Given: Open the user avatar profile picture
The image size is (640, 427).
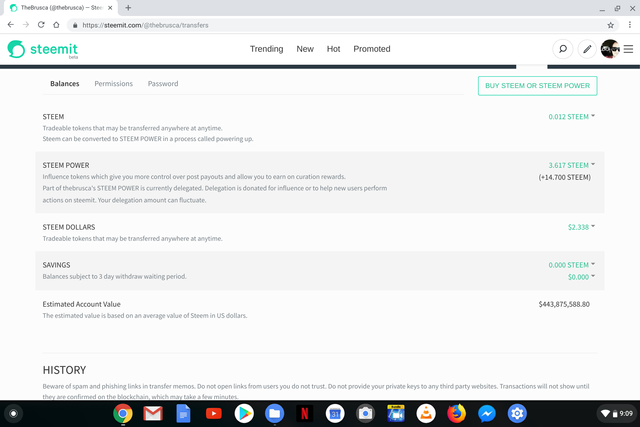Looking at the screenshot, I should [610, 49].
